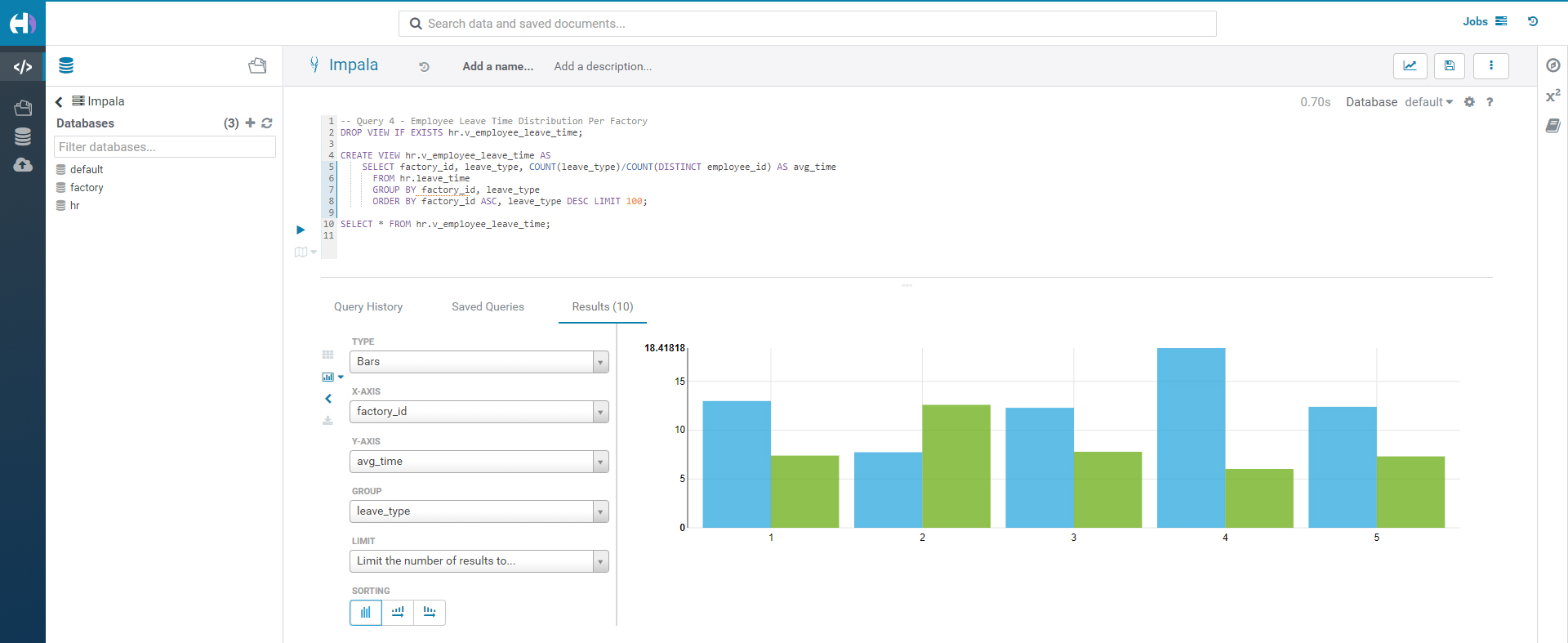This screenshot has height=643, width=1568.
Task: Run the query with the play button
Action: 301,230
